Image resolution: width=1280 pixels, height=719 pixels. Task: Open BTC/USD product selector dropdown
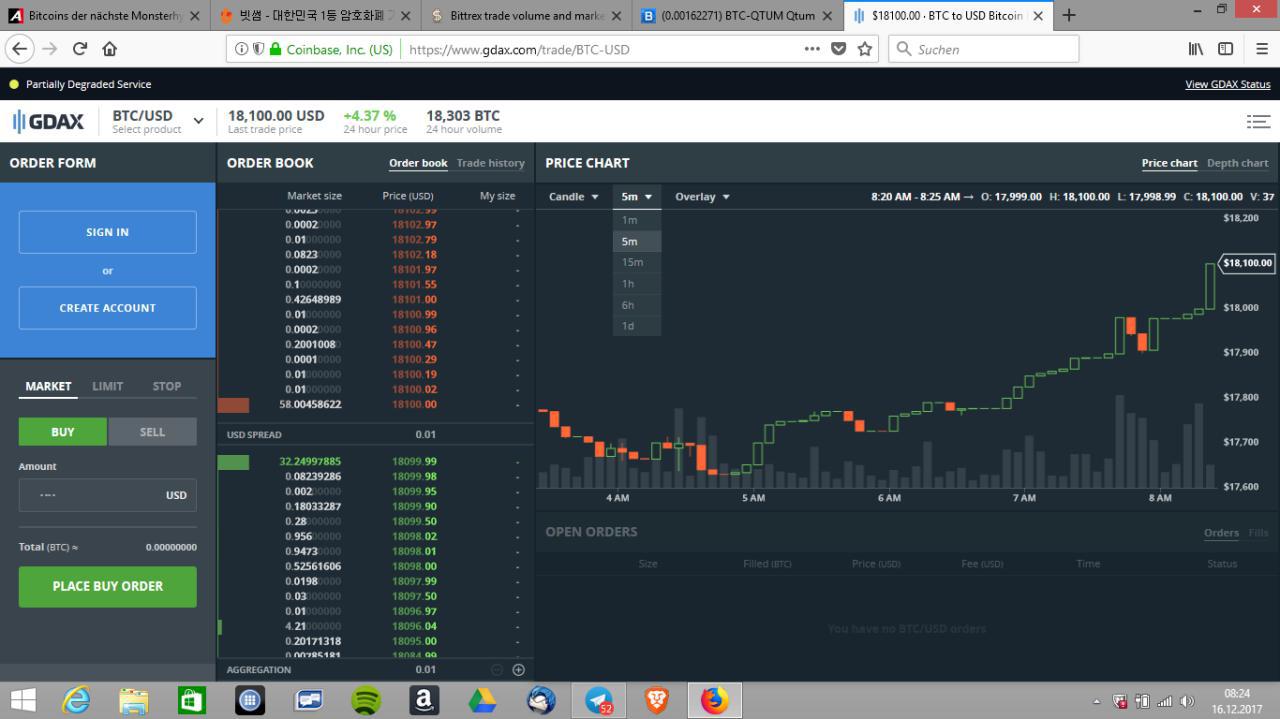(158, 122)
